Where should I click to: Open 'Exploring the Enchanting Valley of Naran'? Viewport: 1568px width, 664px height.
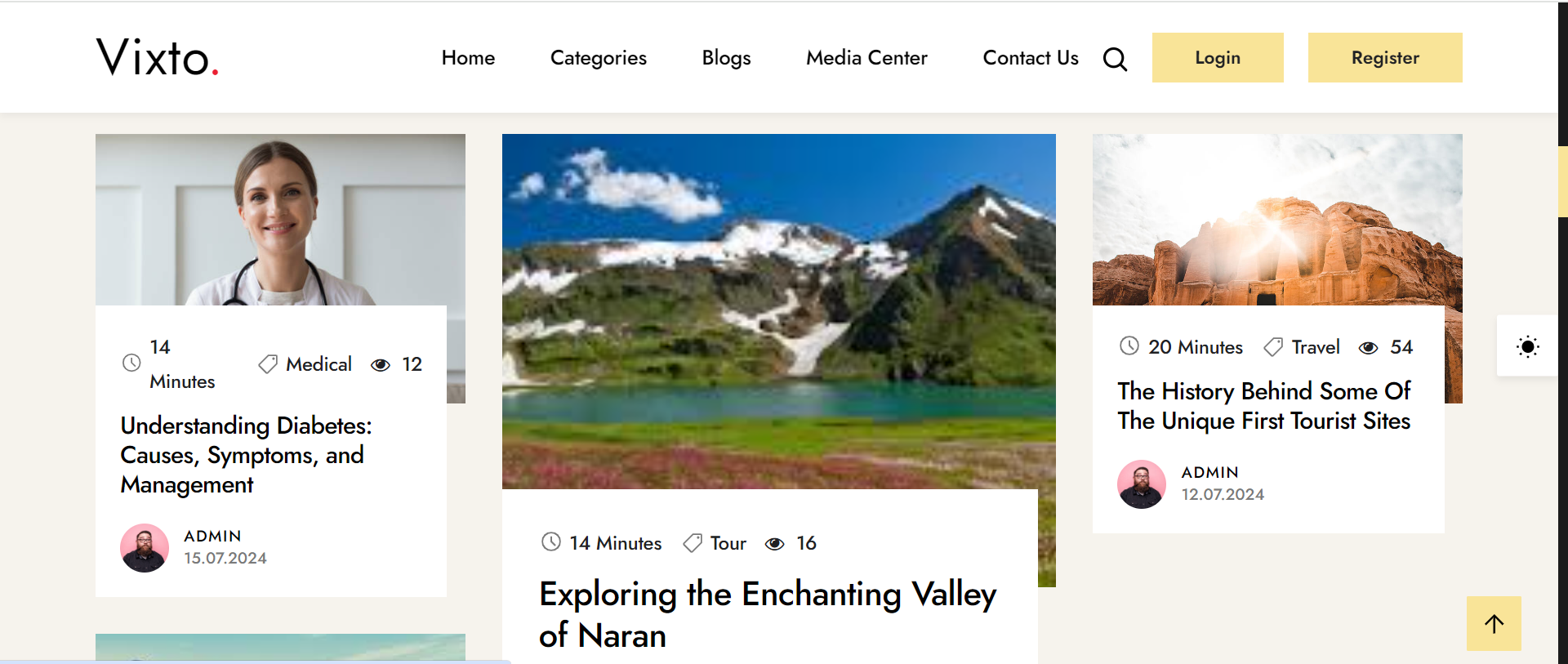[766, 614]
